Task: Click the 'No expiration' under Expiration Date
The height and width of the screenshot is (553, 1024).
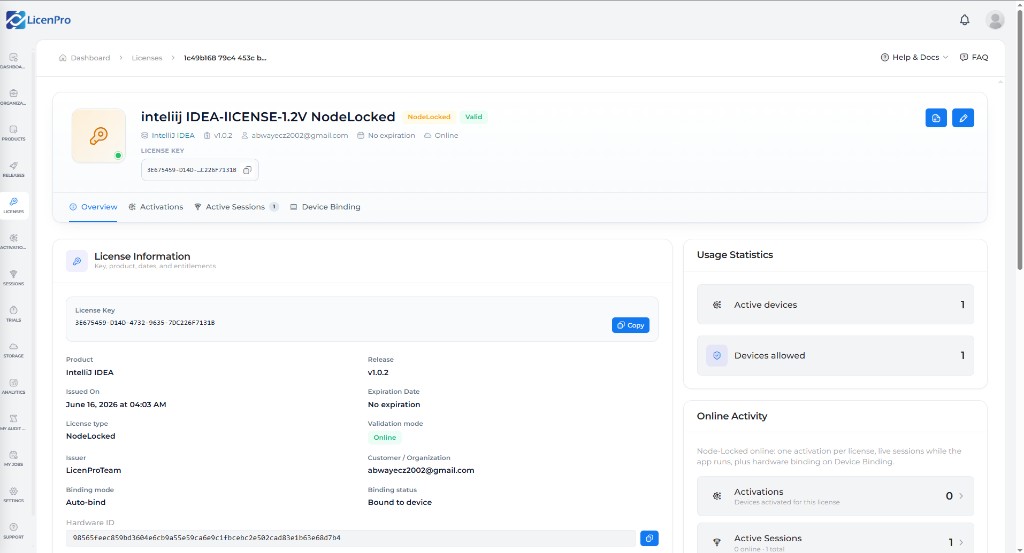Action: [x=394, y=405]
